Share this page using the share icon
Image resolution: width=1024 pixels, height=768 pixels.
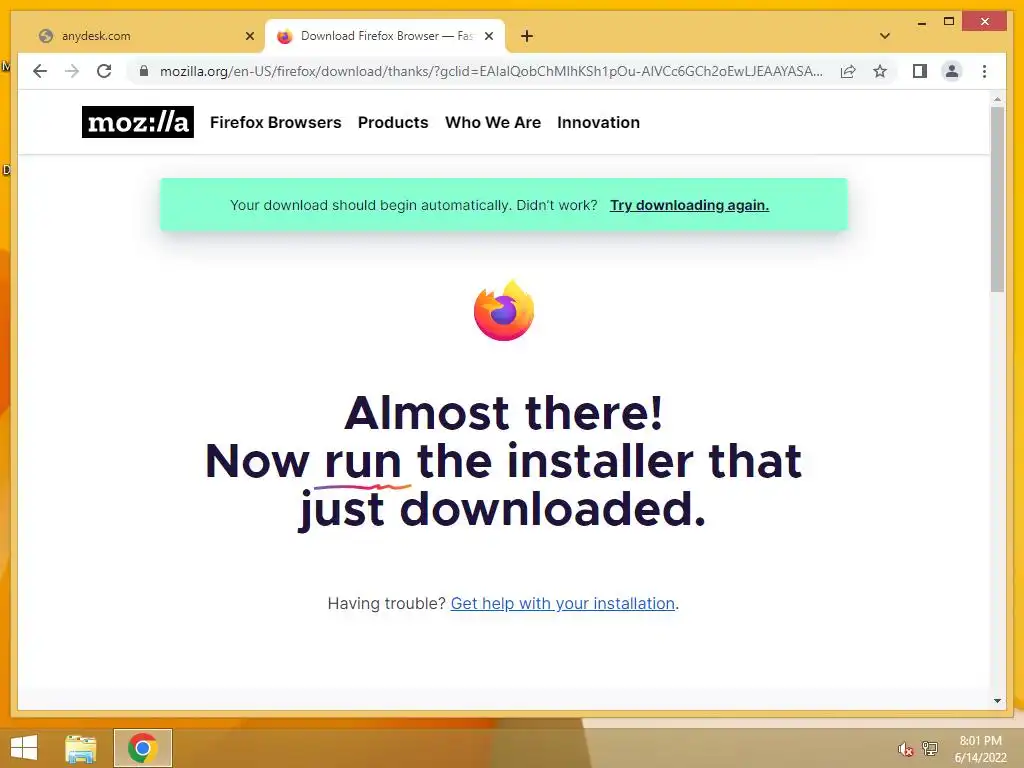(848, 71)
